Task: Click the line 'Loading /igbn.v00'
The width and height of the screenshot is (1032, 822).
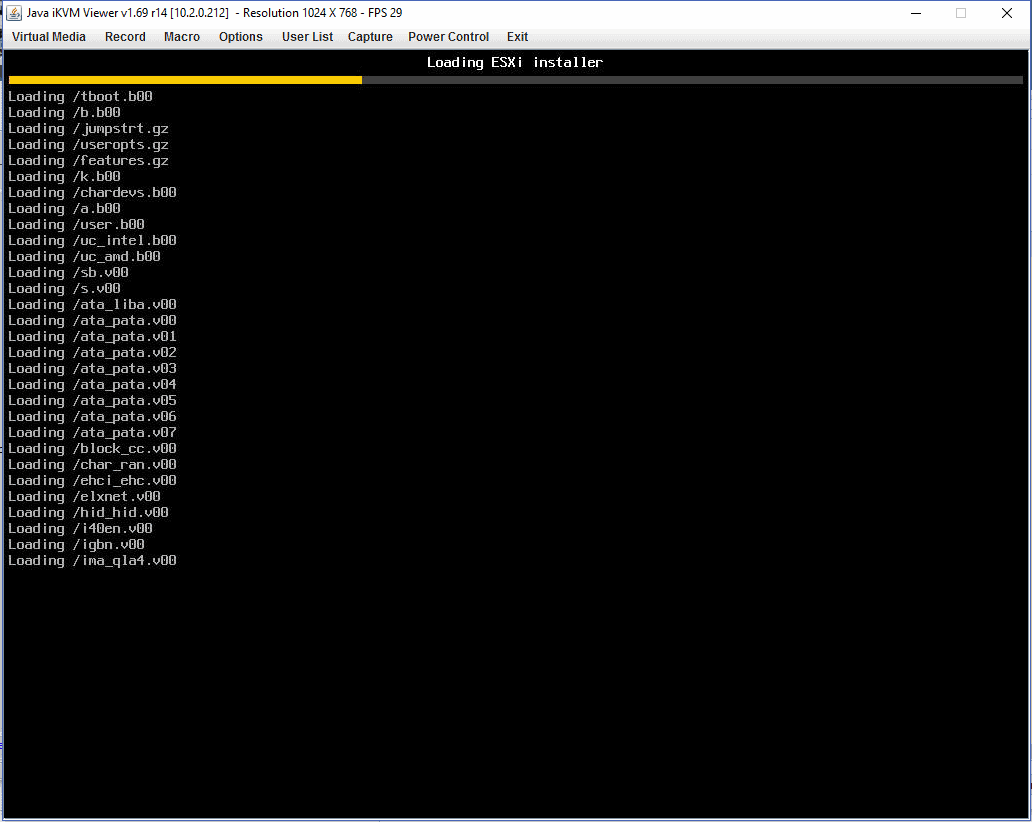Action: (76, 545)
